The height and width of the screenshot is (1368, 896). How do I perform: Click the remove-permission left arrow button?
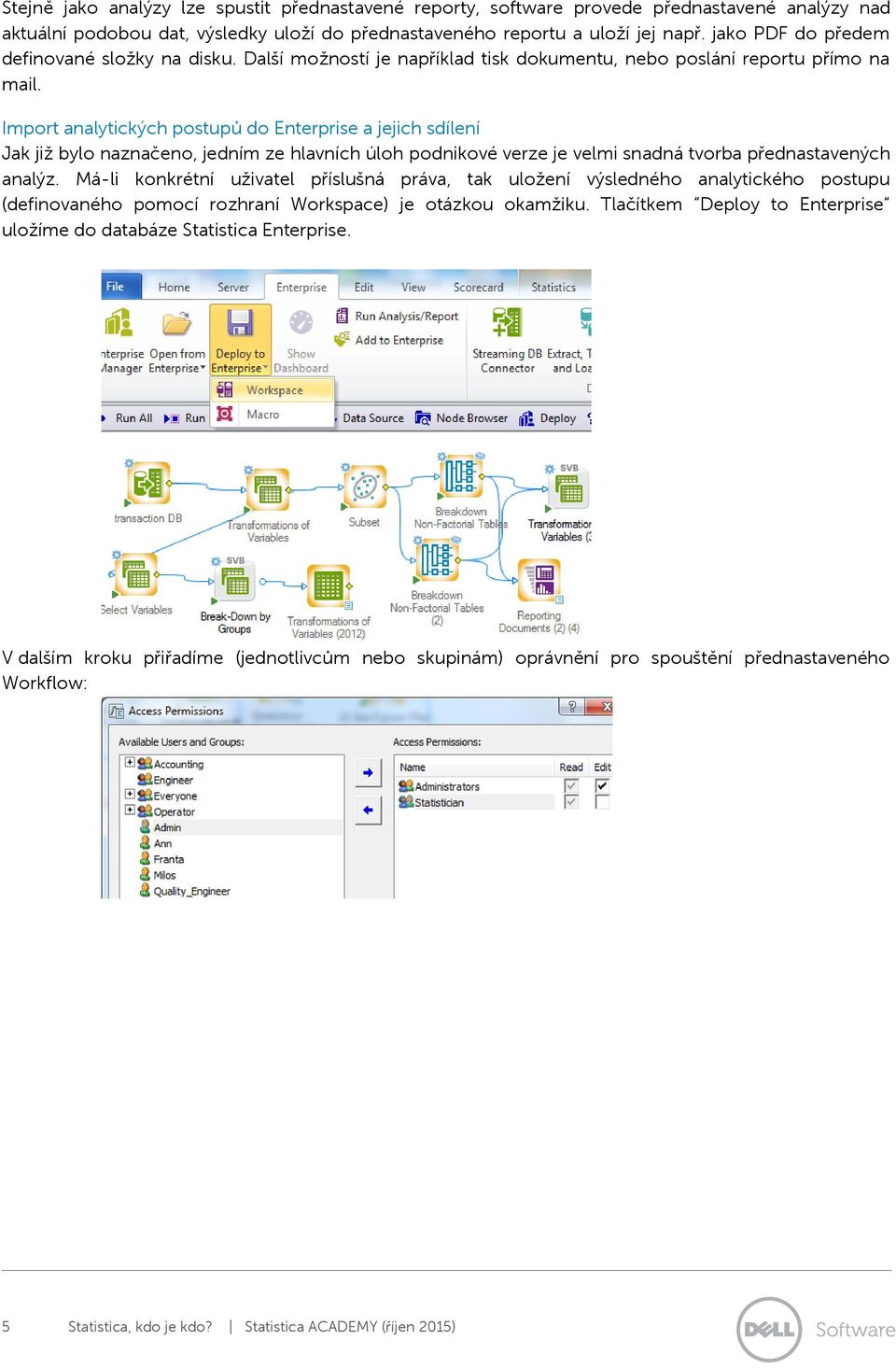pyautogui.click(x=368, y=810)
